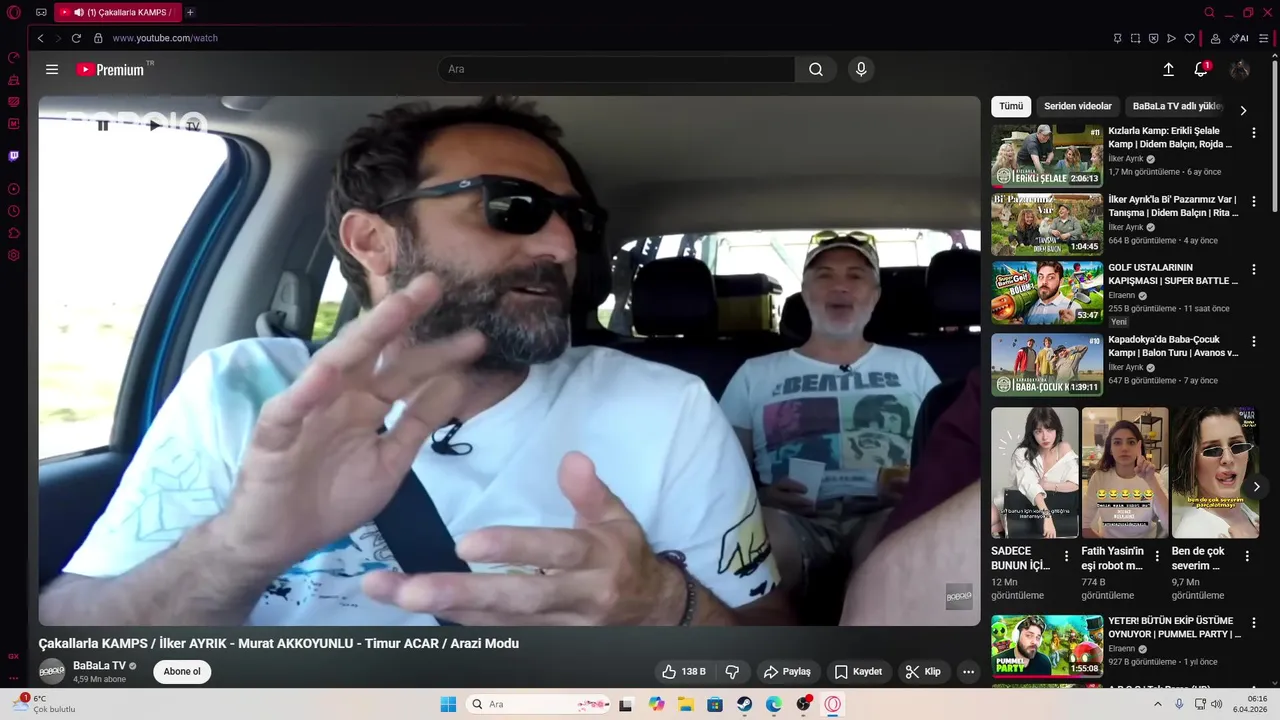
Task: Open YouTube hamburger guide menu
Action: pyautogui.click(x=52, y=69)
